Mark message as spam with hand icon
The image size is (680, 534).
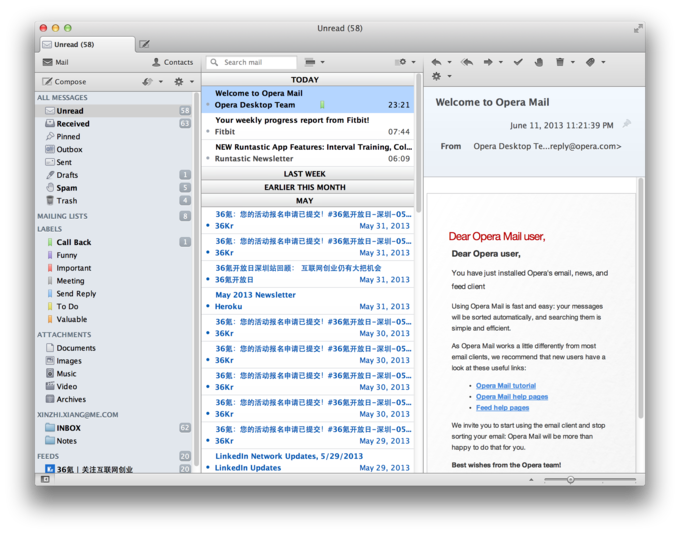coord(539,62)
